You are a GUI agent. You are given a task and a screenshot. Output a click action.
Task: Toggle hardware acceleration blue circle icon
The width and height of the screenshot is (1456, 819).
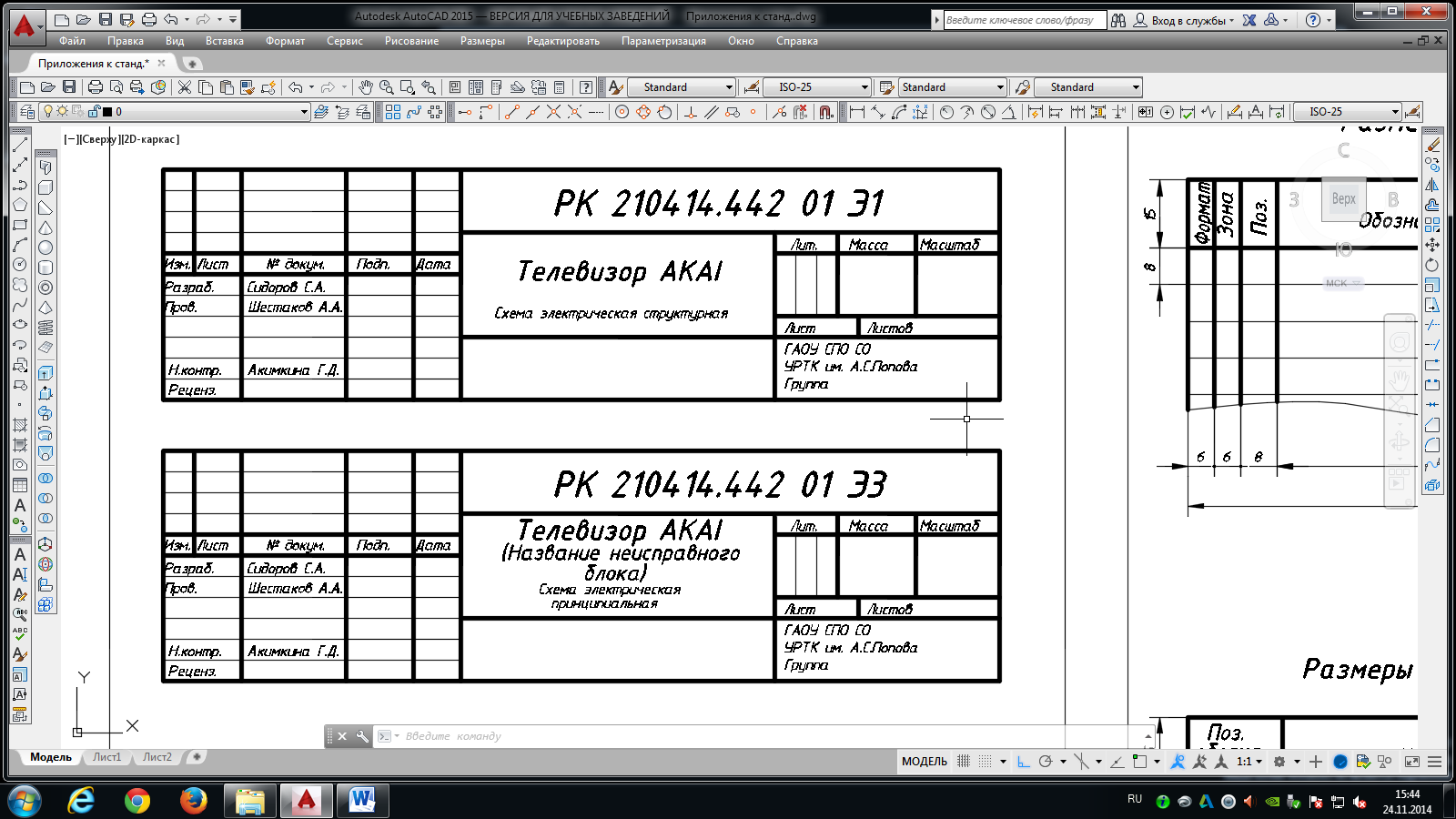[1340, 762]
